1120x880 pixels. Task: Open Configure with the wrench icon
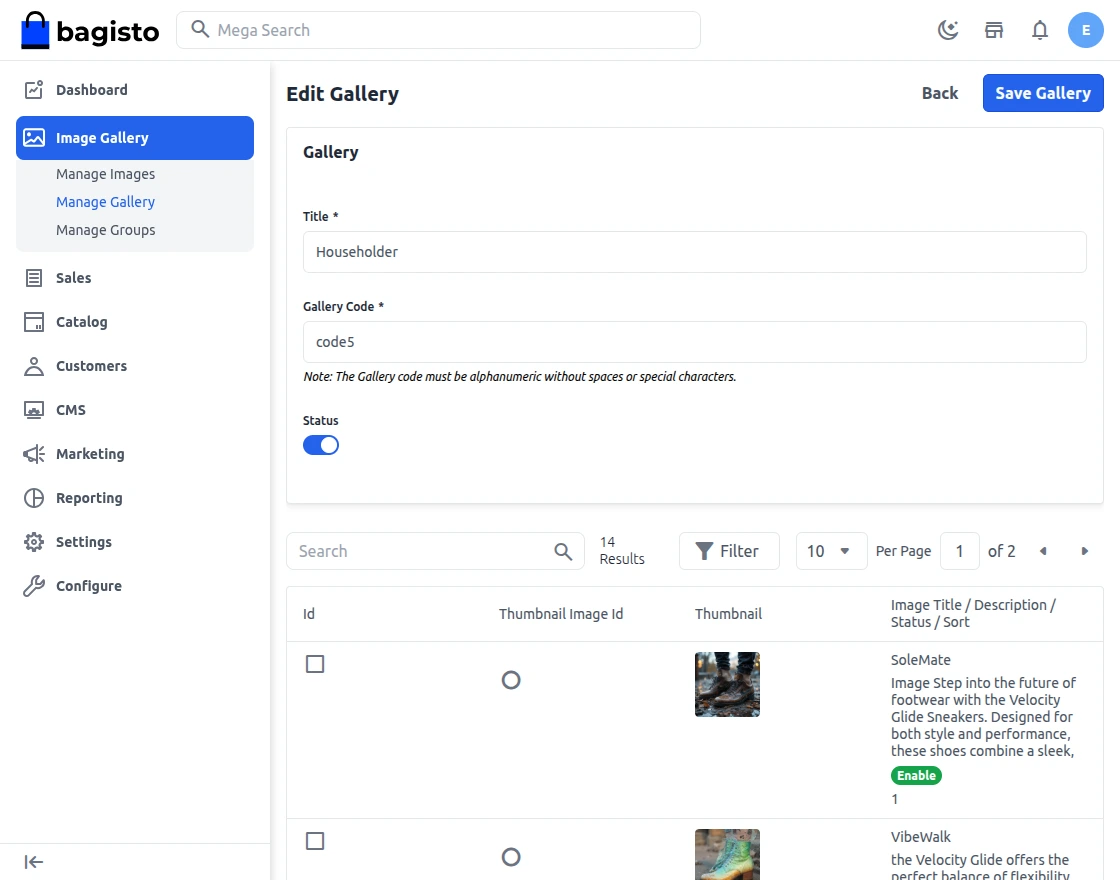[x=31, y=585]
